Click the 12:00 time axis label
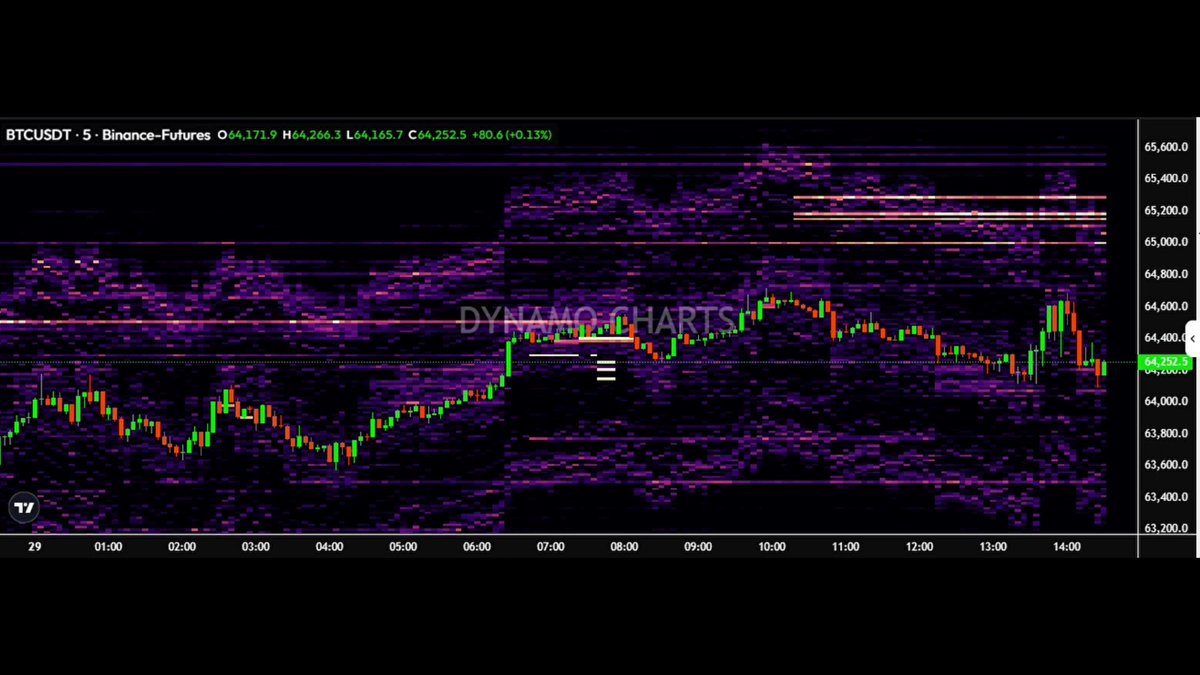This screenshot has width=1200, height=675. tap(920, 547)
